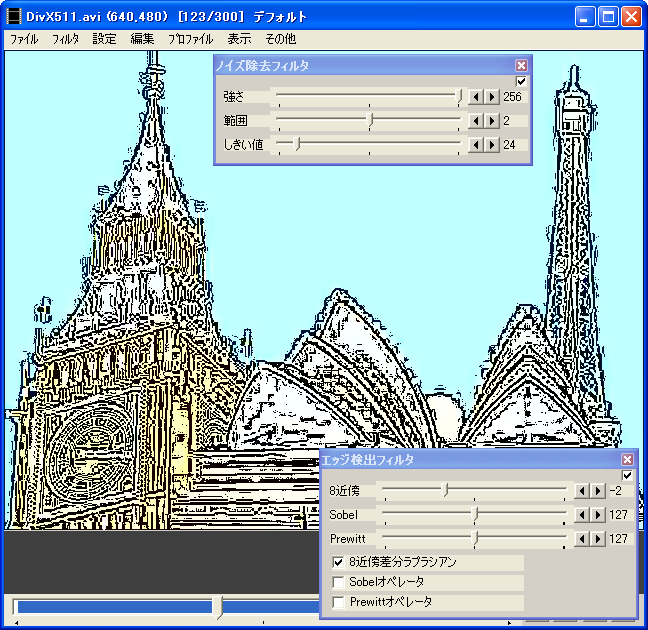Viewport: 648px width, 630px height.
Task: Open the その他 menu
Action: [x=280, y=39]
